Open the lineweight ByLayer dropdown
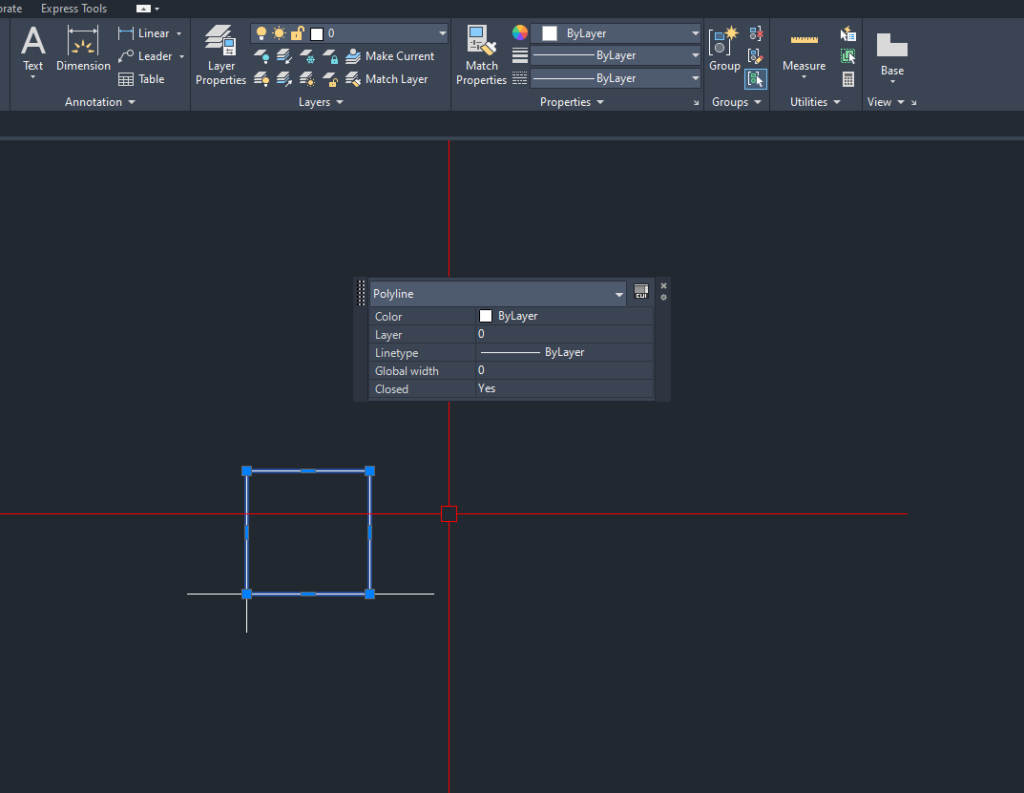Image resolution: width=1024 pixels, height=793 pixels. [615, 56]
